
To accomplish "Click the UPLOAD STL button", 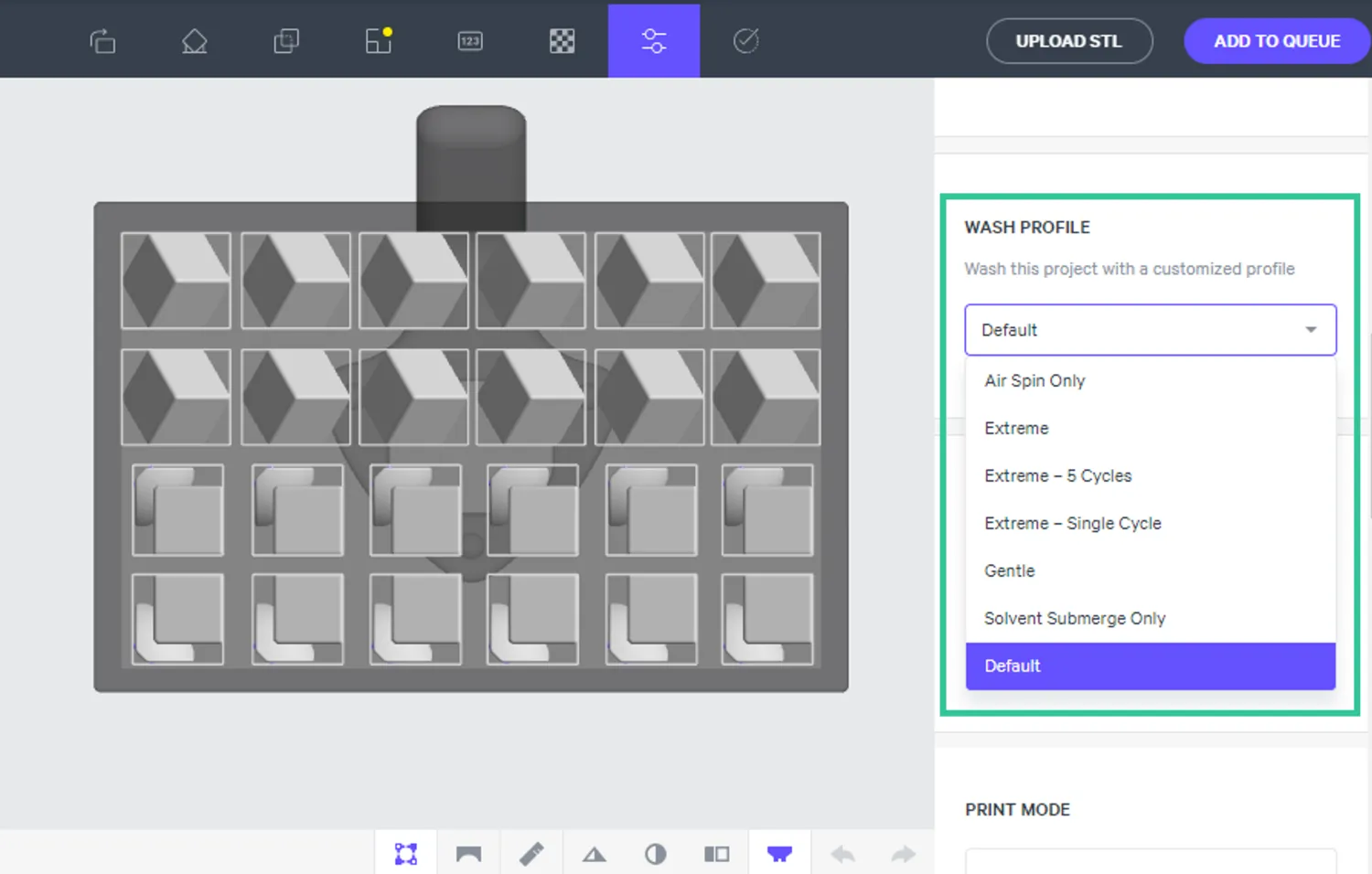I will [1069, 41].
